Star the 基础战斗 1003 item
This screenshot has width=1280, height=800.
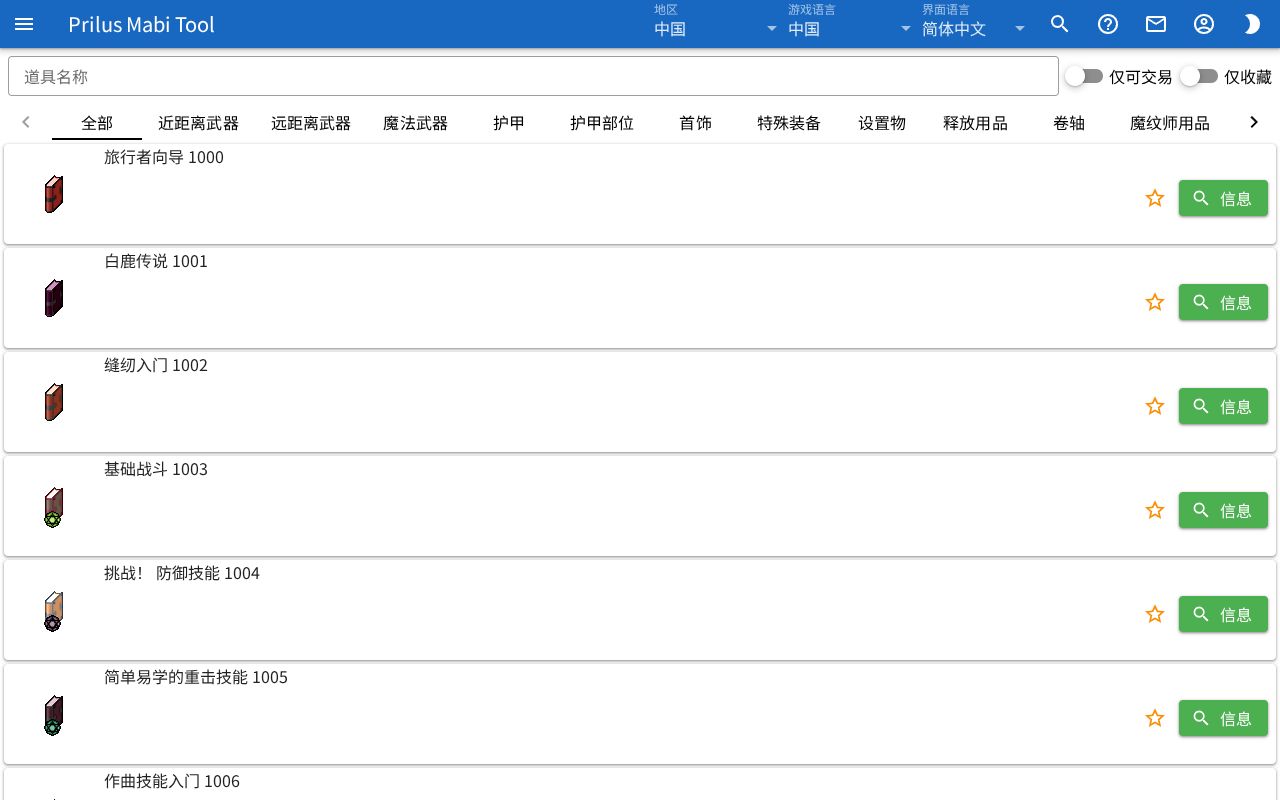click(x=1155, y=510)
